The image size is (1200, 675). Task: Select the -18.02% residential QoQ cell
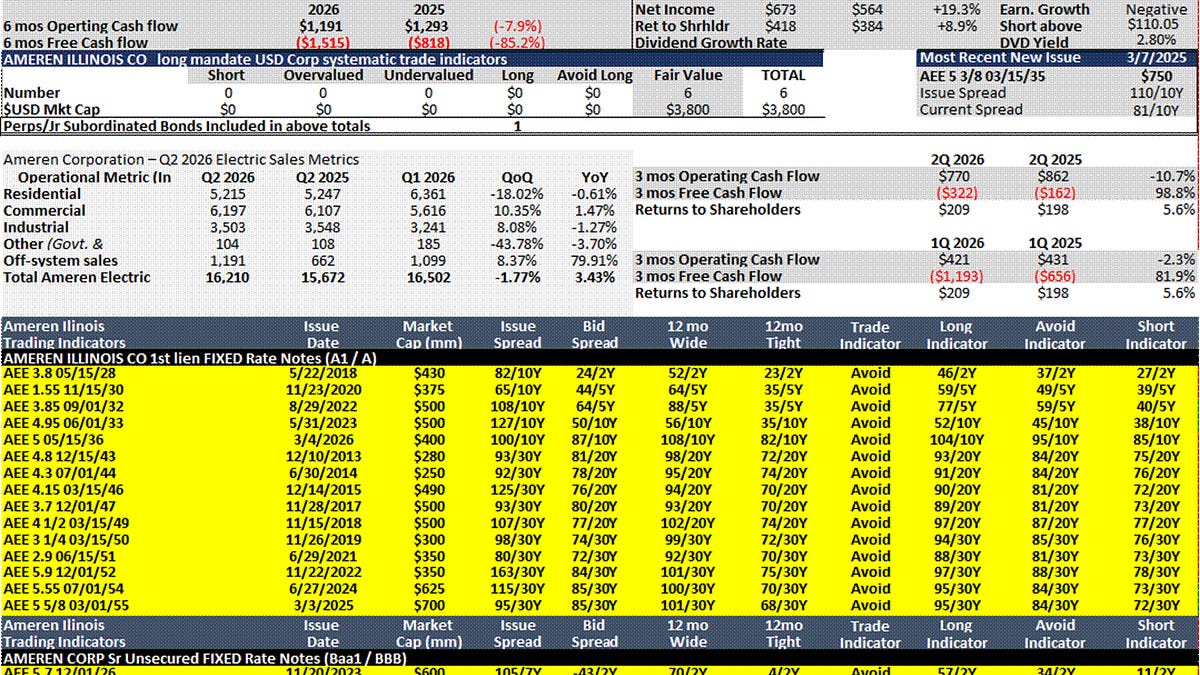tap(515, 194)
